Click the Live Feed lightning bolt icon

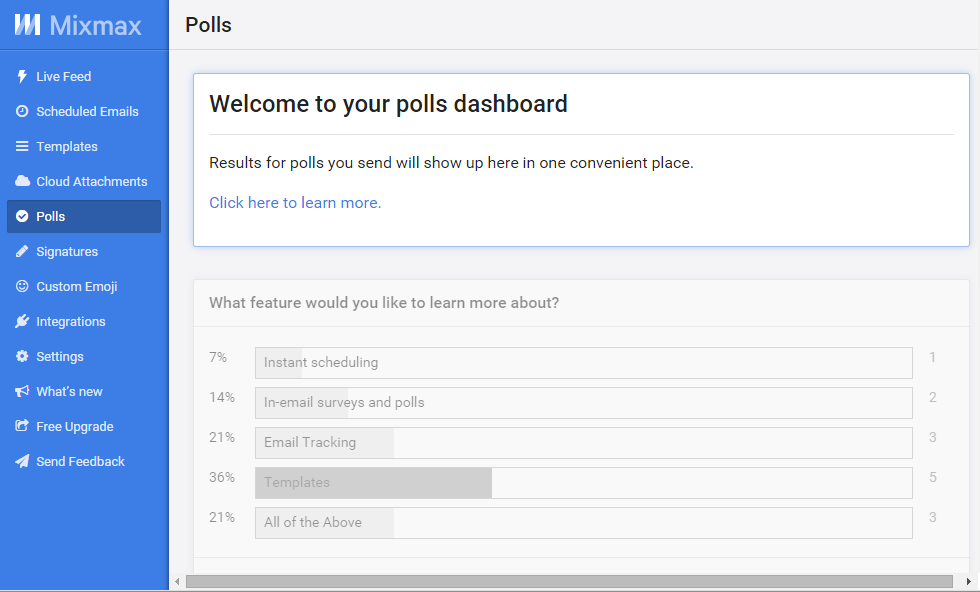point(22,76)
